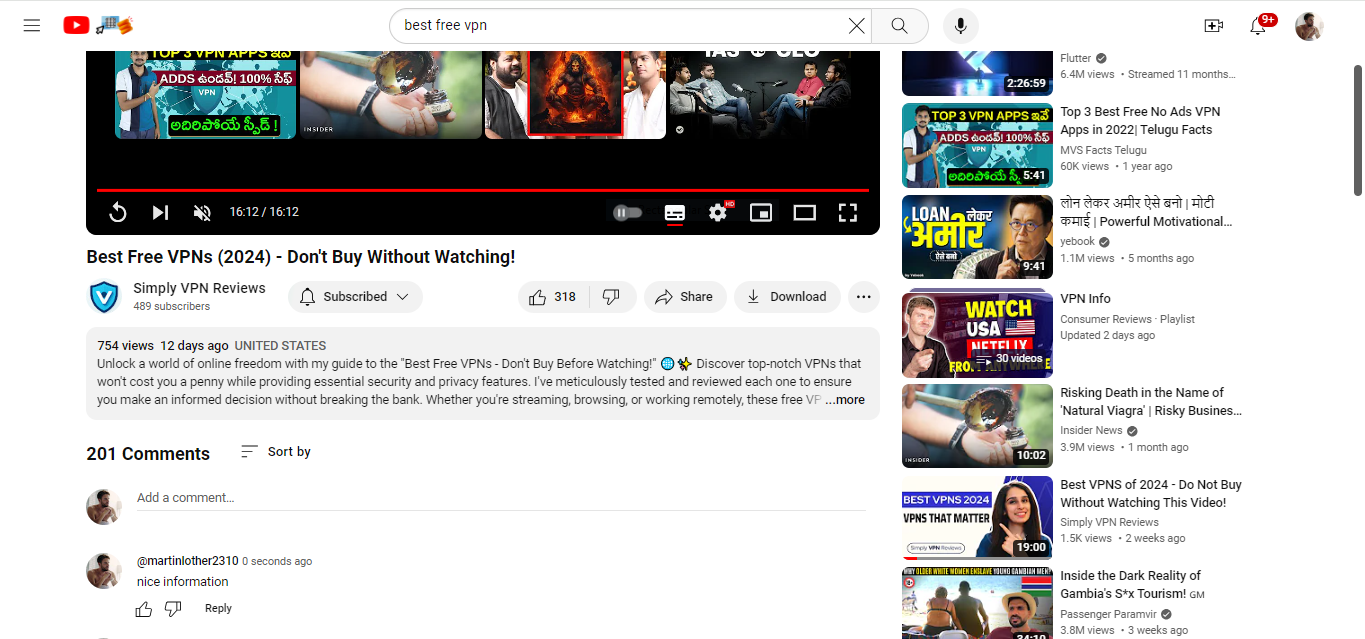Download the video
The image size is (1365, 639).
(787, 297)
